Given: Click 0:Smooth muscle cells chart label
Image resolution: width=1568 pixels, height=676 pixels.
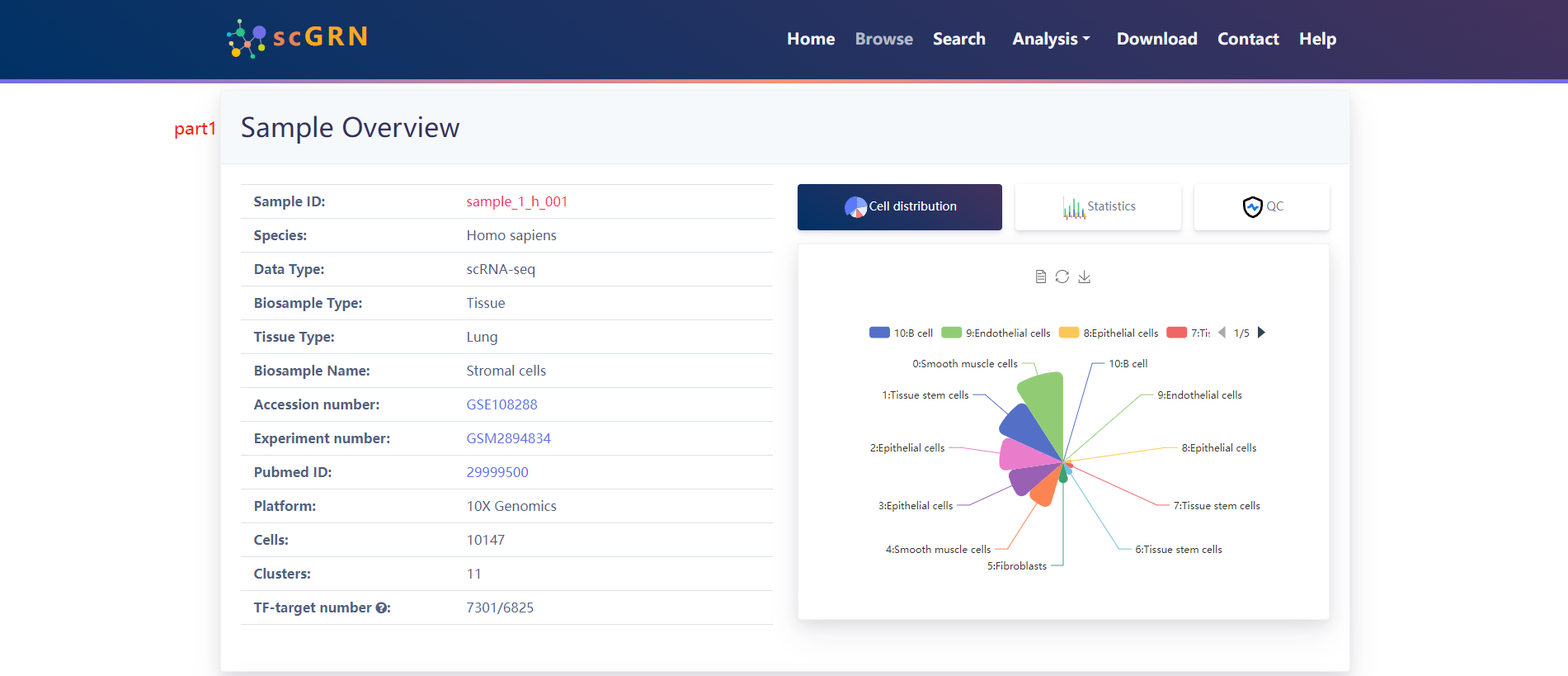Looking at the screenshot, I should (965, 364).
